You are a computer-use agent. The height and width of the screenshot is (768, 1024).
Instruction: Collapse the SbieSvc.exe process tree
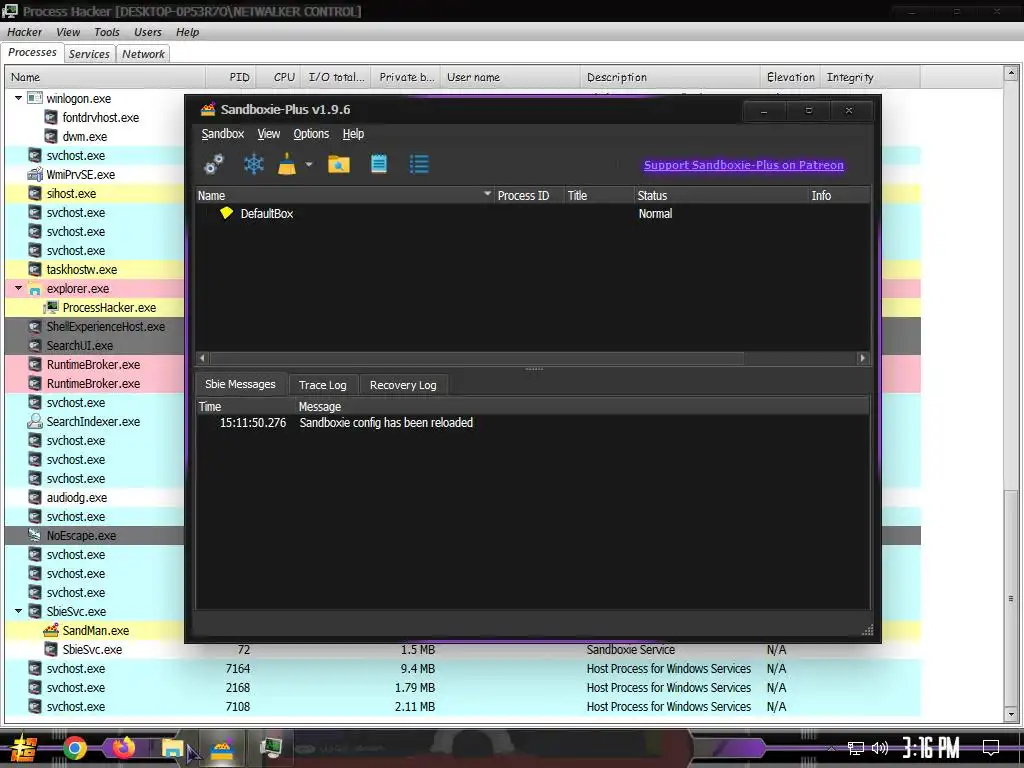tap(18, 611)
